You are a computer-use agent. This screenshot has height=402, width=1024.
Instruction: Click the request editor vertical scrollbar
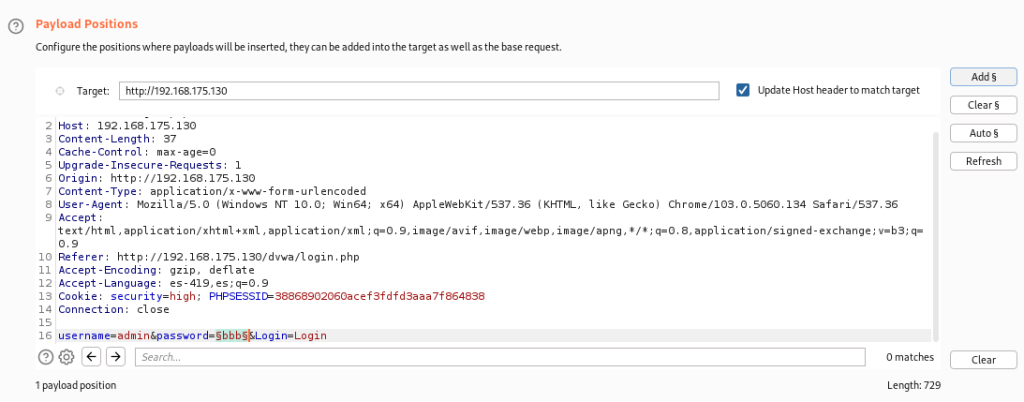coord(936,230)
